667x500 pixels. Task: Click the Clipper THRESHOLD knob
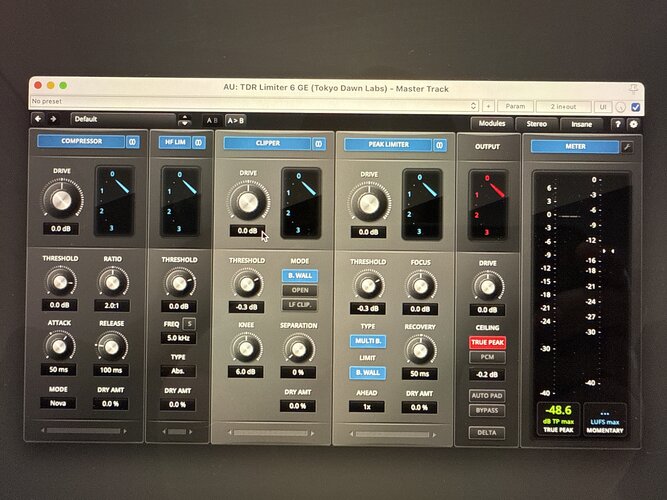[246, 284]
